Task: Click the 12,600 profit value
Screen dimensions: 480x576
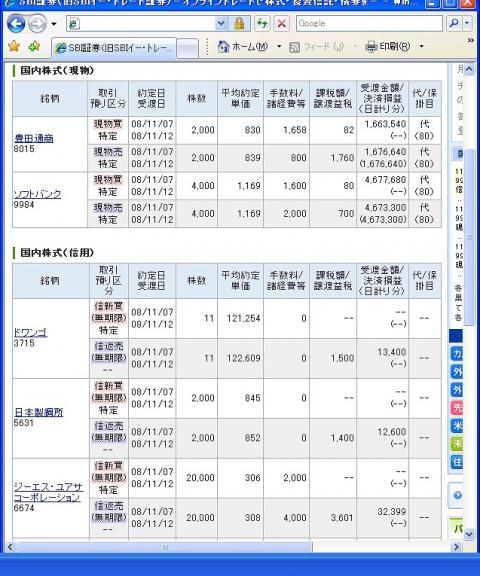Action: click(x=392, y=432)
